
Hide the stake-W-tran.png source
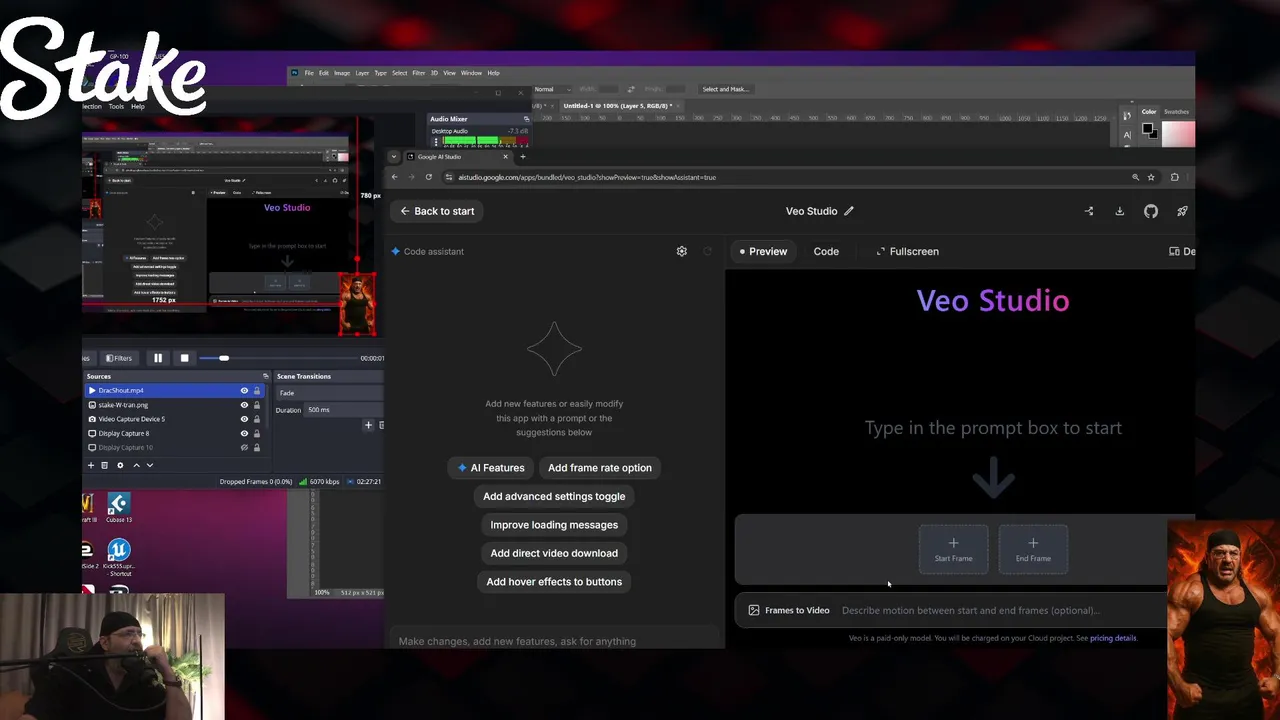tap(244, 405)
